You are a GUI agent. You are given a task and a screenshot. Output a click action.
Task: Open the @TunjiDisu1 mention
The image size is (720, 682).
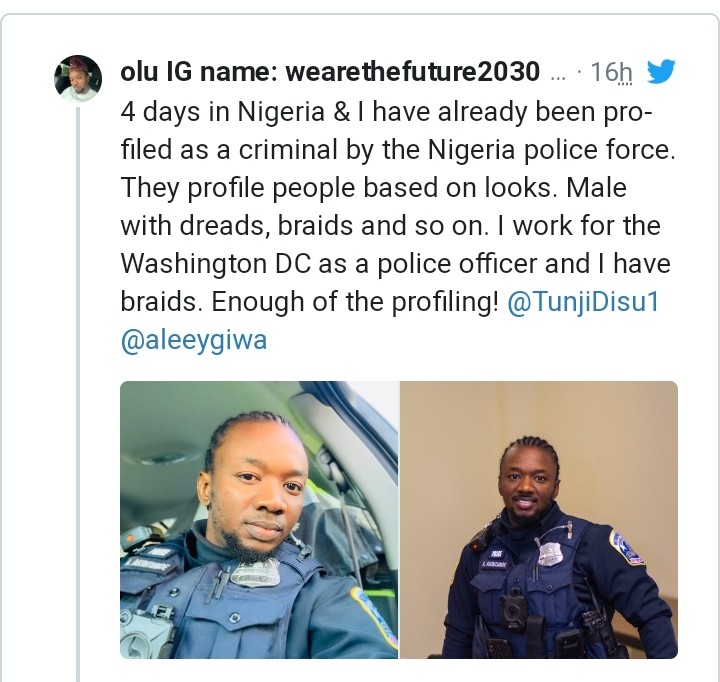pyautogui.click(x=583, y=303)
